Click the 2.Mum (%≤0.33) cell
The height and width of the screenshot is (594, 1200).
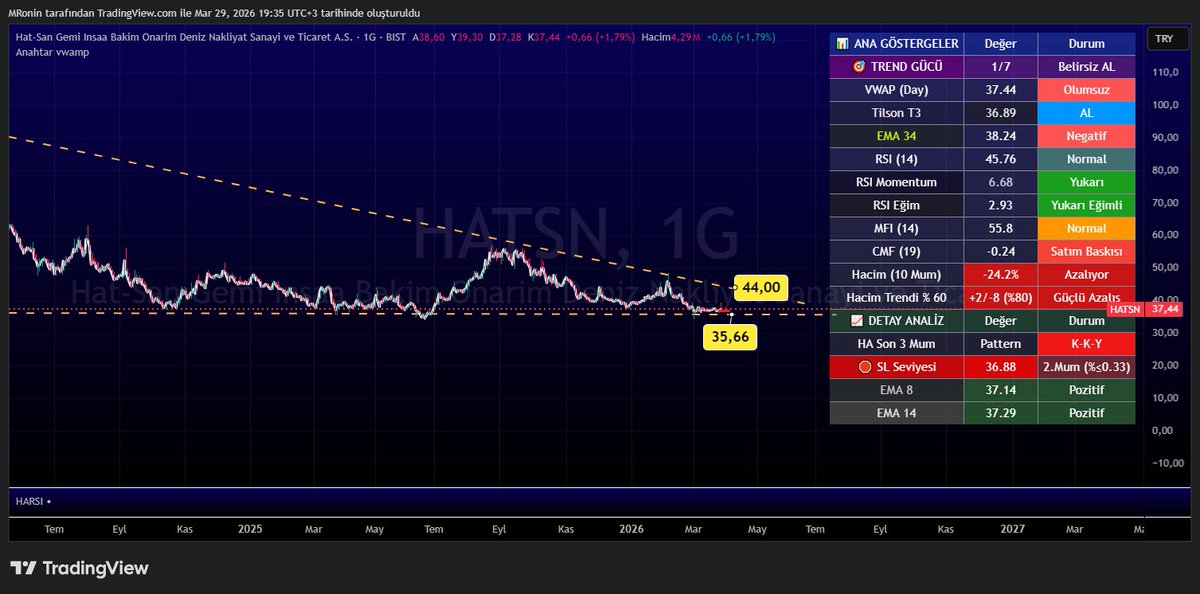[1086, 366]
